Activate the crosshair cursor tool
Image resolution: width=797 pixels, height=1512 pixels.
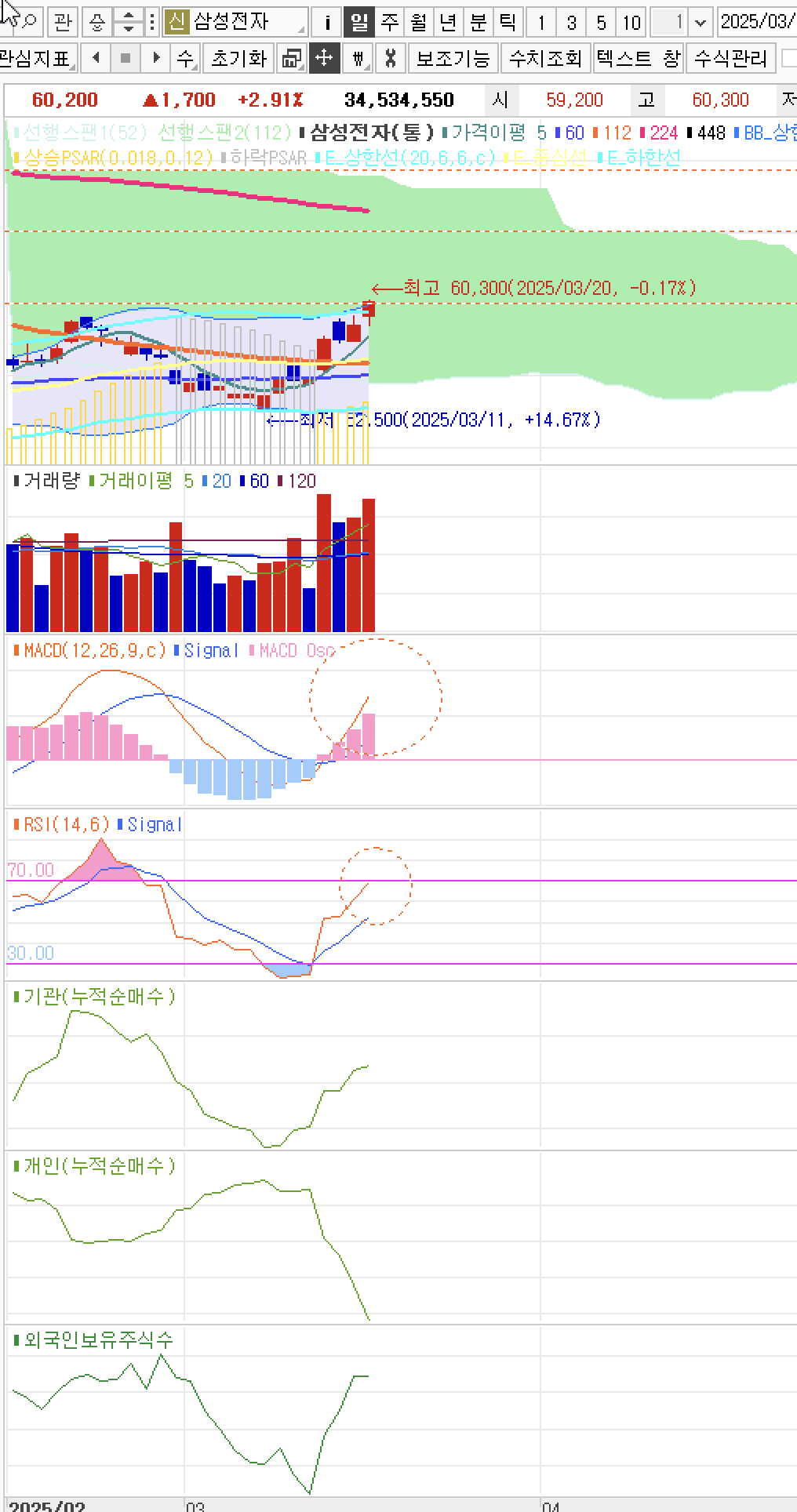coord(324,58)
